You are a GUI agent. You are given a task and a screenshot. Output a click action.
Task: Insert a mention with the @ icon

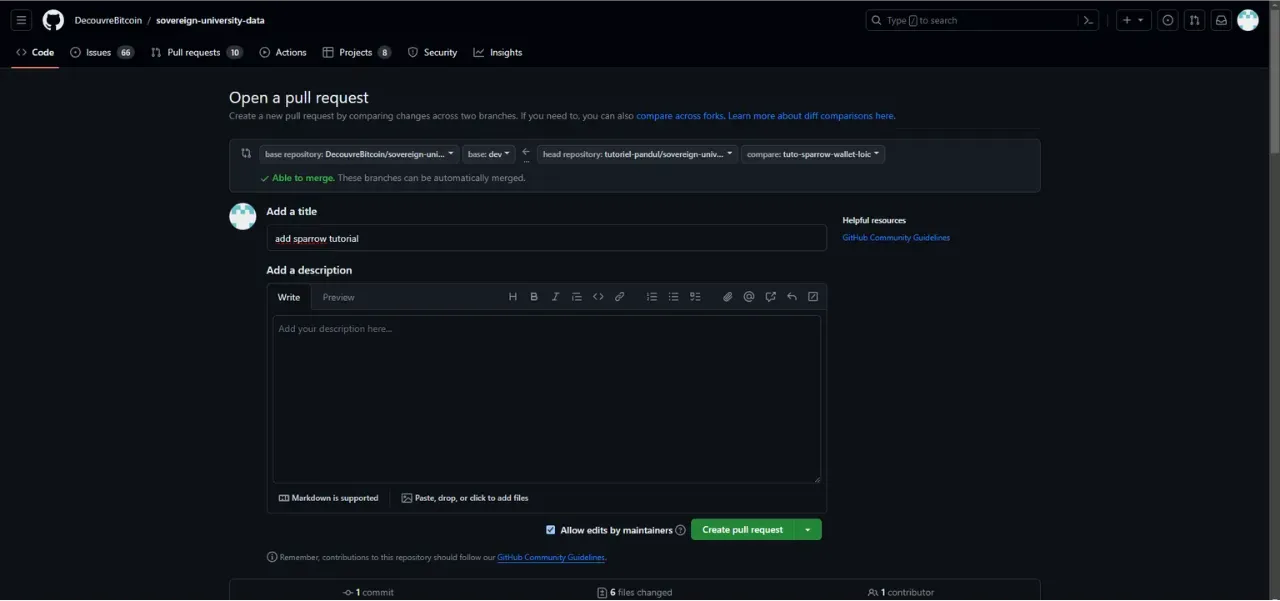click(x=749, y=297)
